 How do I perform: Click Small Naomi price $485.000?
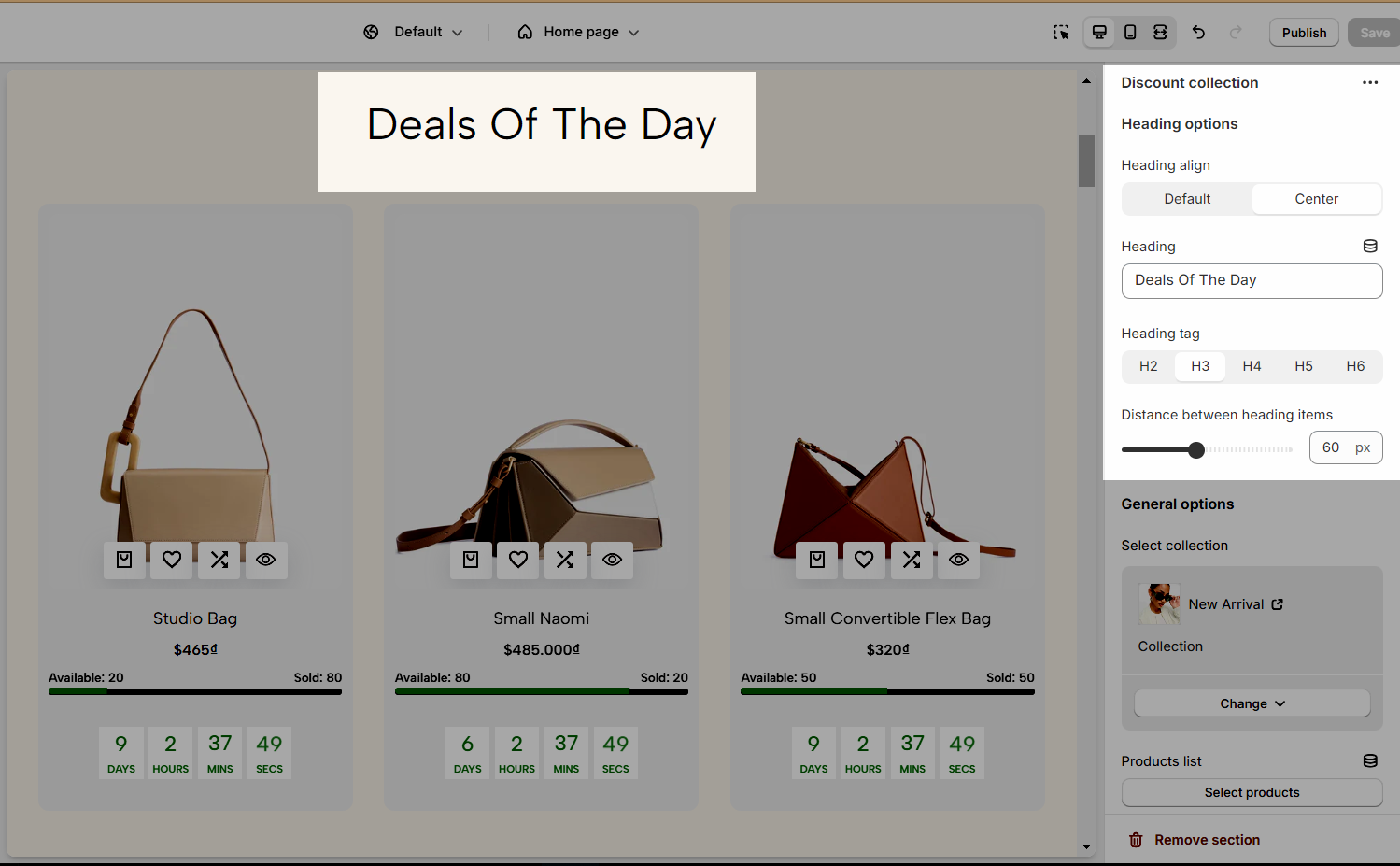pos(542,649)
